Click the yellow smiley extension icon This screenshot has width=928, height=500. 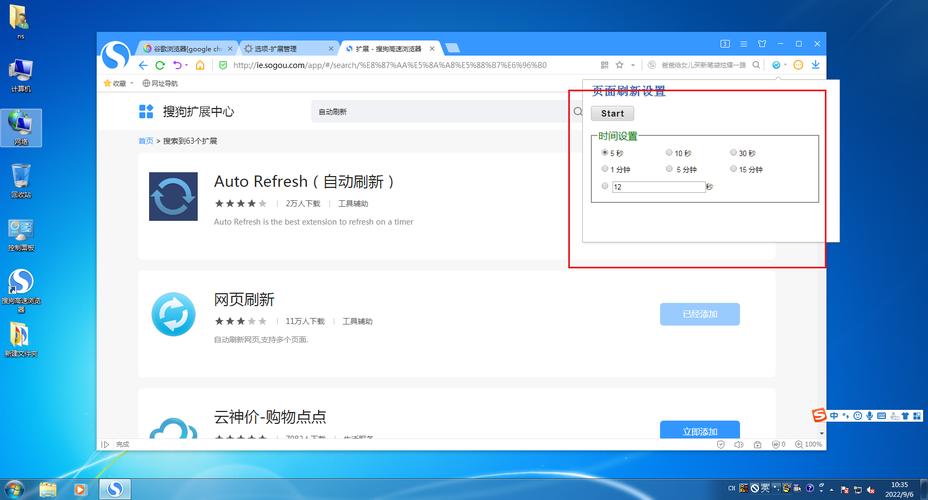coord(798,65)
